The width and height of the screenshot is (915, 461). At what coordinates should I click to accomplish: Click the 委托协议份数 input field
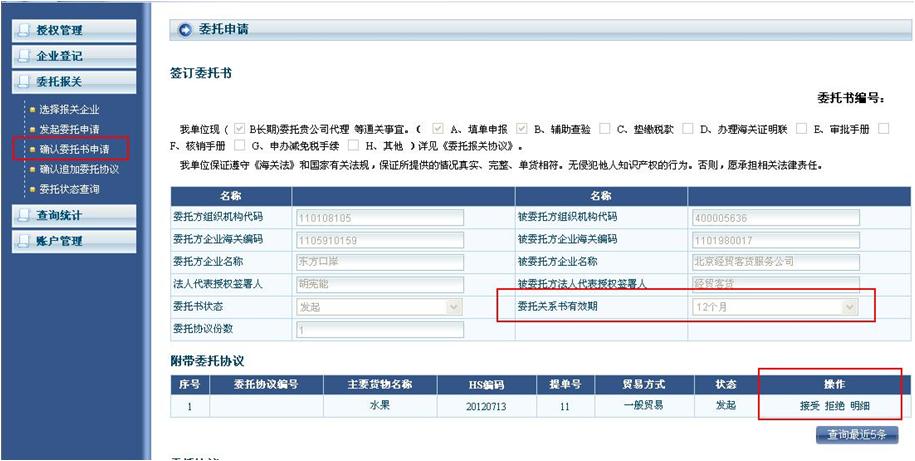coord(378,329)
